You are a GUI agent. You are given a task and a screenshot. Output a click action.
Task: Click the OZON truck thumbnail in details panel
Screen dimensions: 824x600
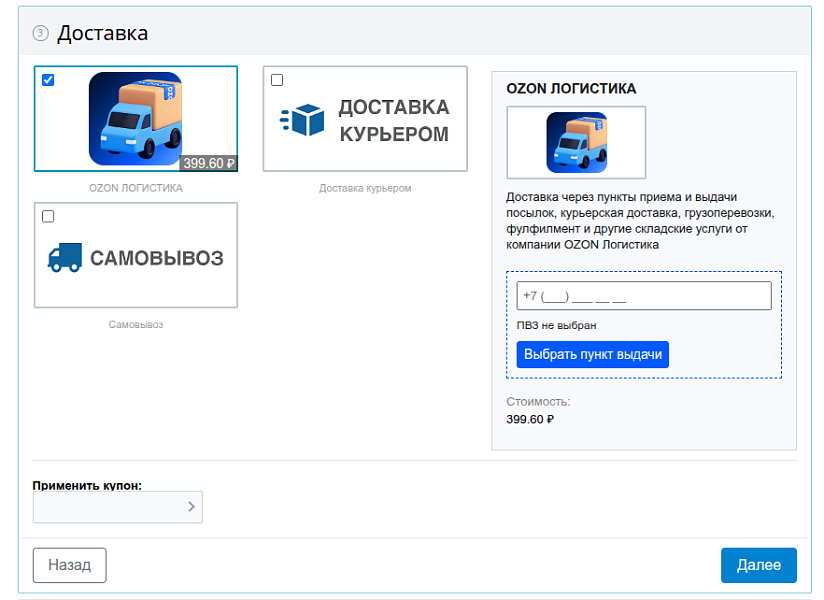pos(576,142)
